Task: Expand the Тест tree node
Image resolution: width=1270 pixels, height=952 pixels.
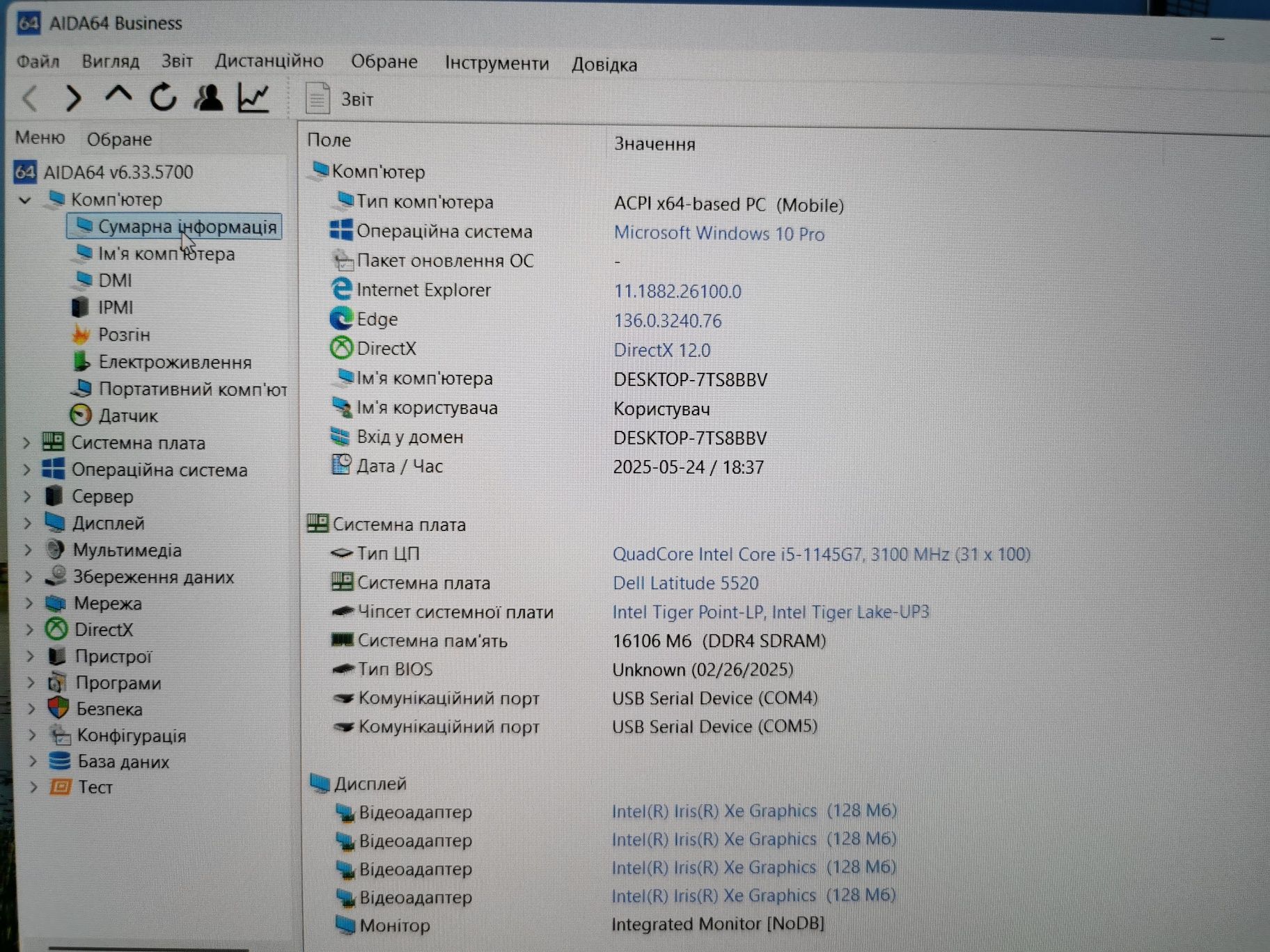Action: click(x=33, y=787)
